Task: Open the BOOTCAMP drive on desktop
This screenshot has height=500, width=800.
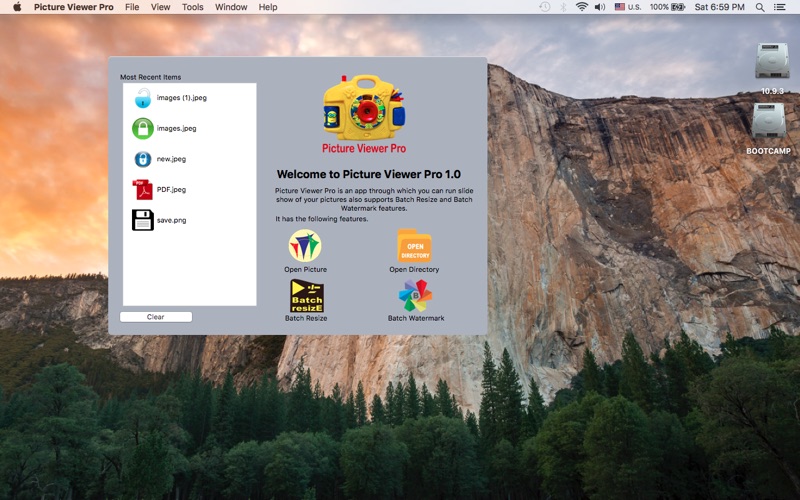Action: point(769,120)
